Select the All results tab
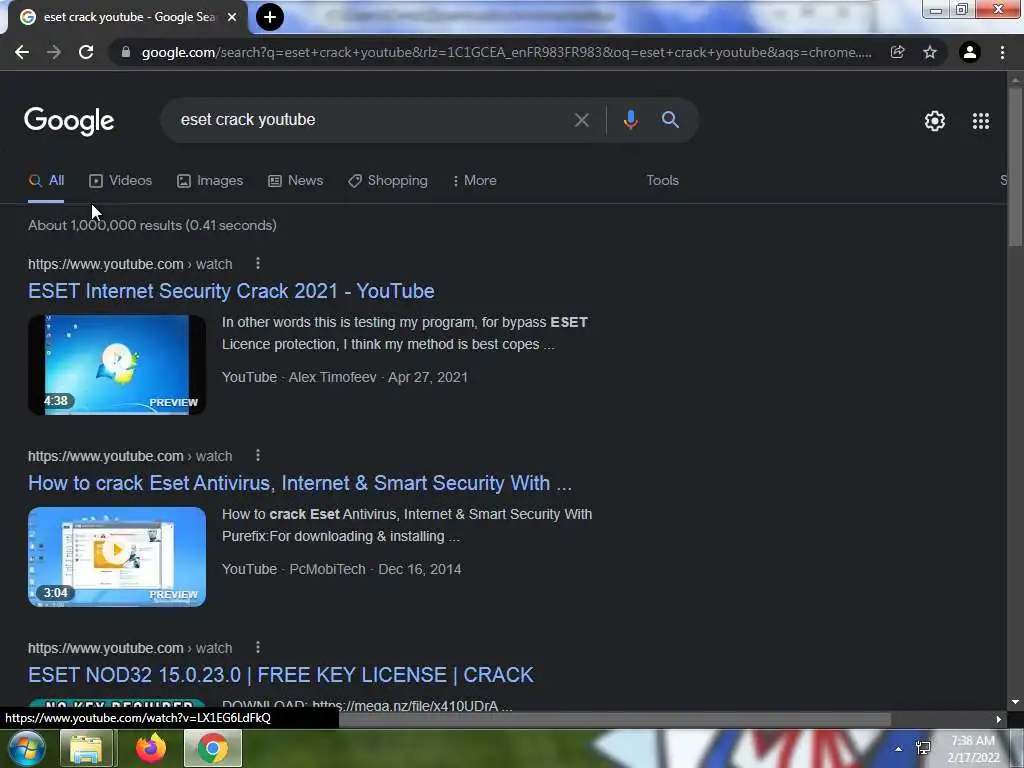This screenshot has width=1024, height=768. pos(46,181)
